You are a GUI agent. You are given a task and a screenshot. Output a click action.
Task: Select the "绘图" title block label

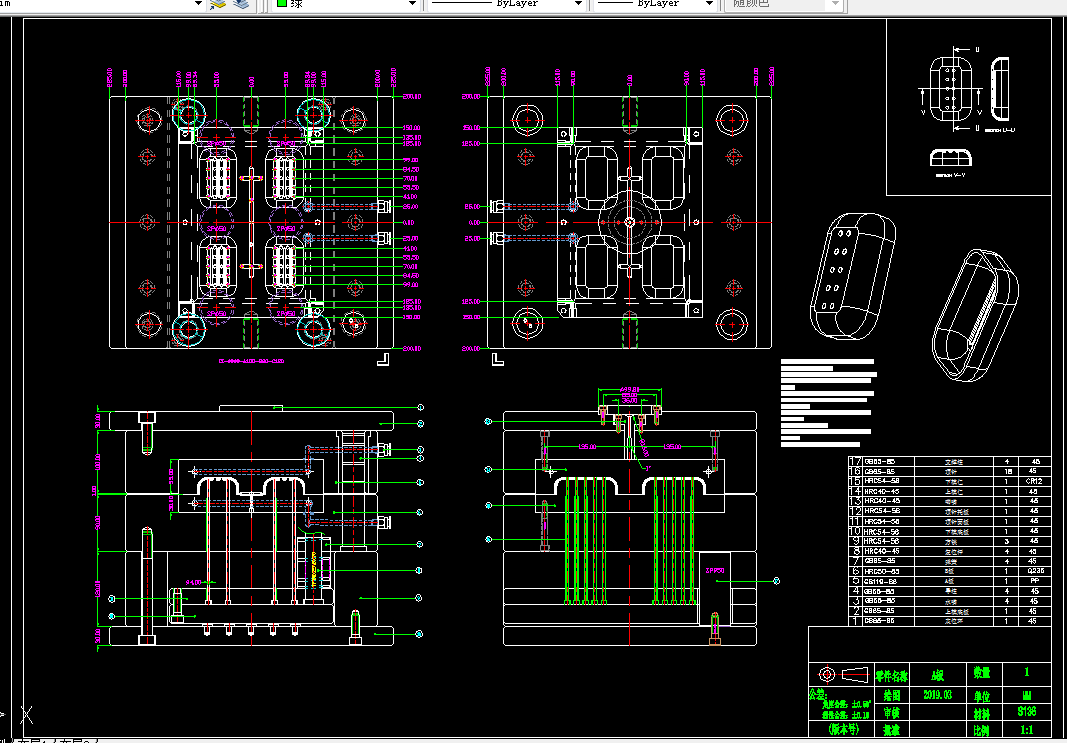pyautogui.click(x=891, y=695)
